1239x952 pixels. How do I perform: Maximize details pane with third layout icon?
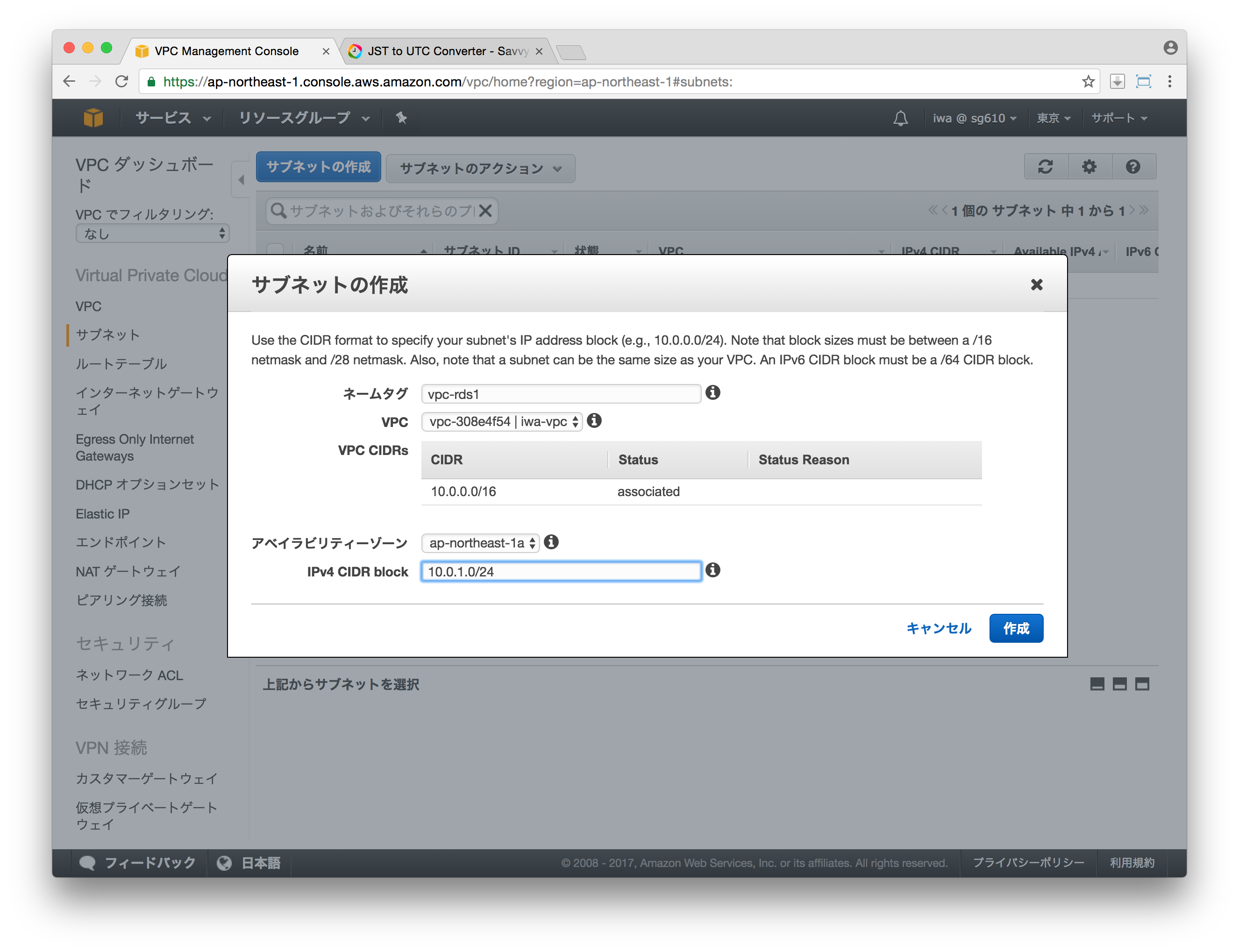1141,684
